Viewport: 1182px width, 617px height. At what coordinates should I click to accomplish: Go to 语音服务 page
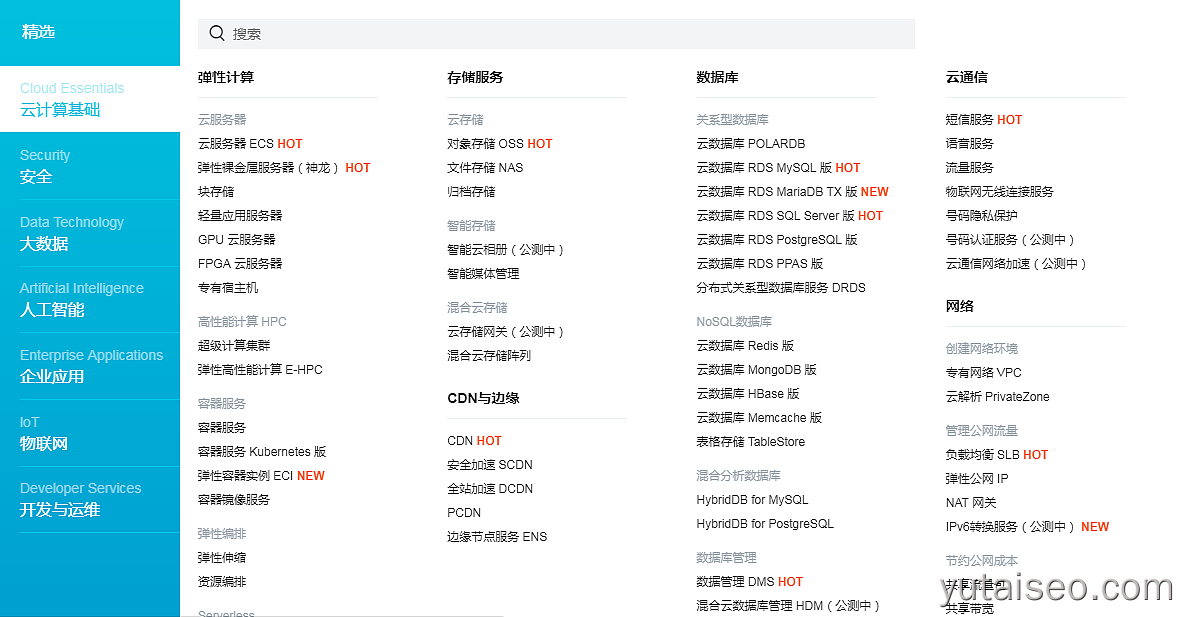[x=969, y=143]
